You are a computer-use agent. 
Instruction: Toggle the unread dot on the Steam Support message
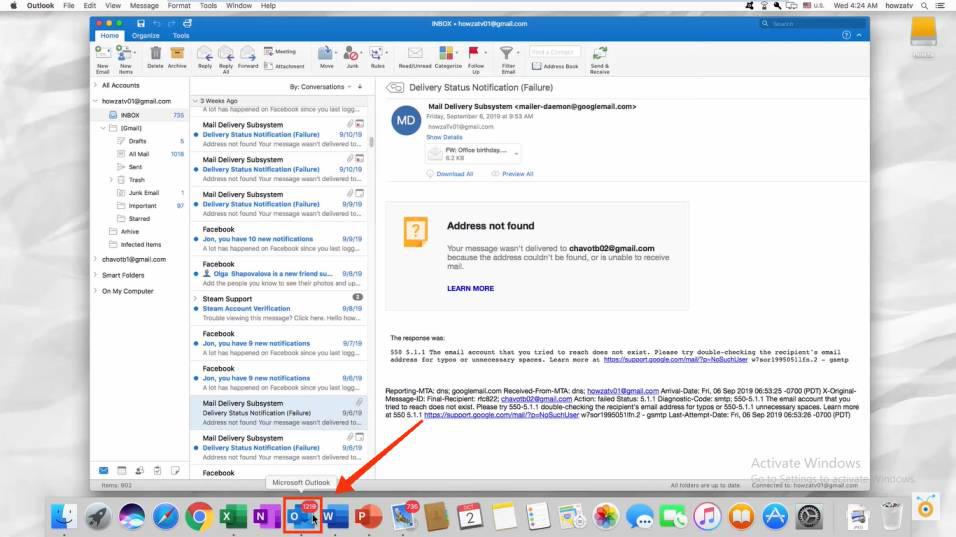click(196, 308)
